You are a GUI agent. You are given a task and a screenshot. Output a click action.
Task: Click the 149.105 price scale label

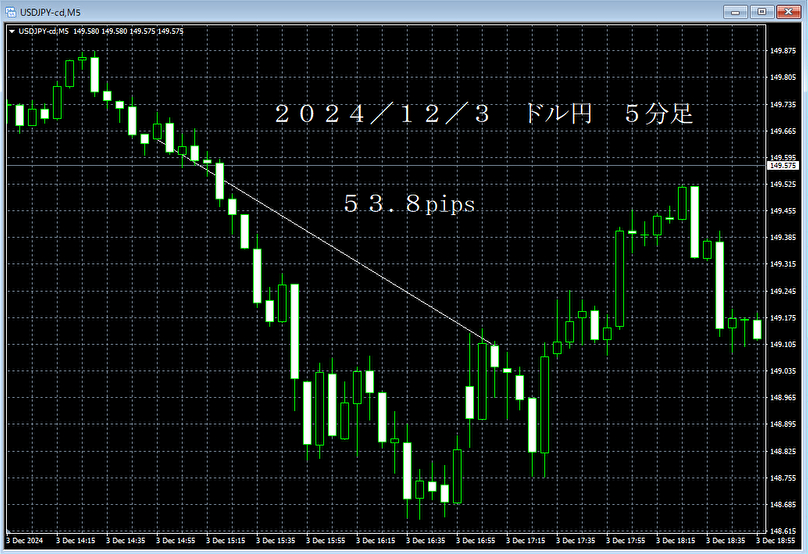[783, 344]
